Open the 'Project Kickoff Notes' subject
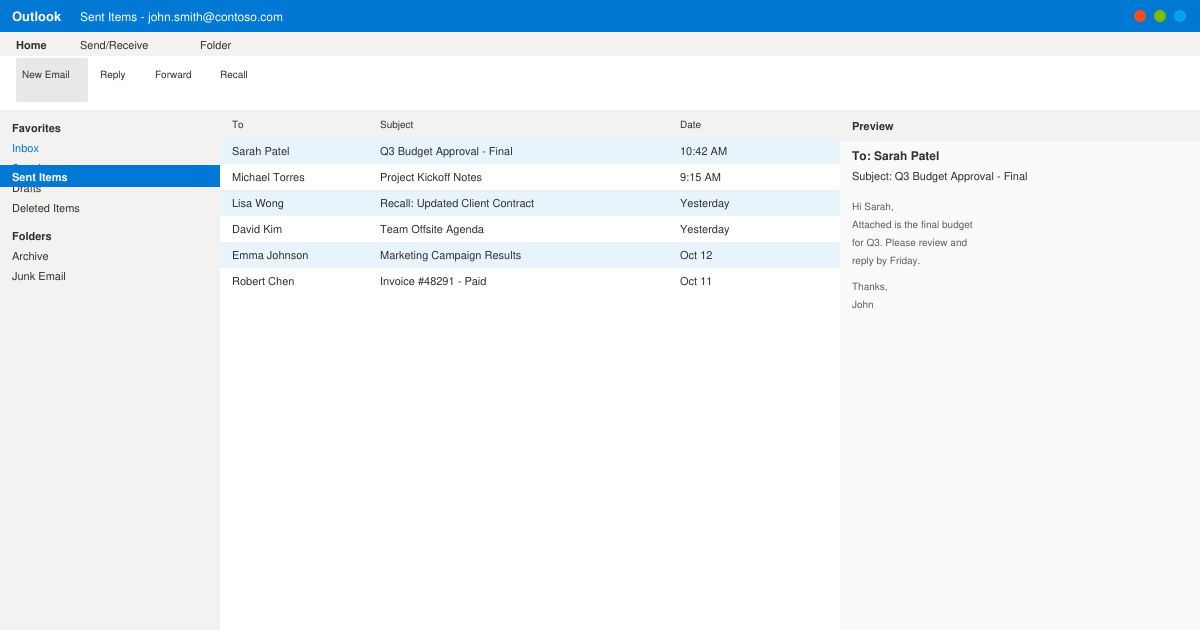The image size is (1200, 630). [431, 177]
